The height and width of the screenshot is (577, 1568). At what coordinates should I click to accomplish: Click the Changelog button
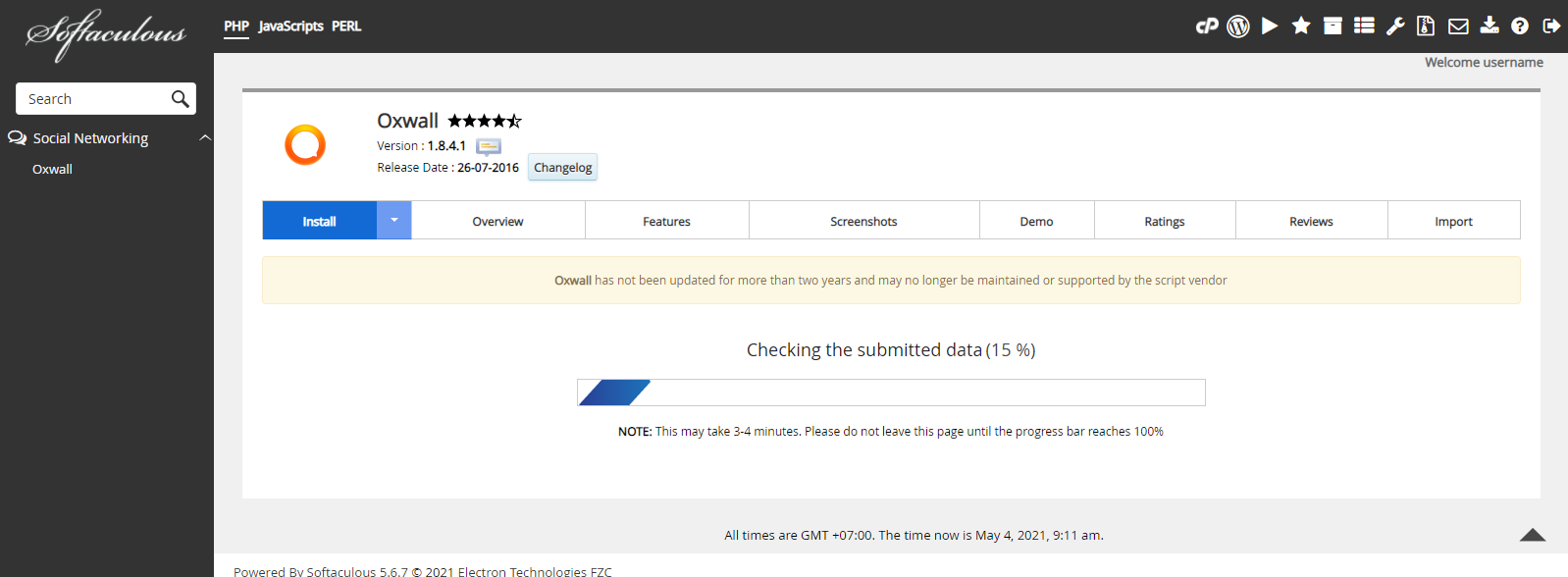[562, 168]
